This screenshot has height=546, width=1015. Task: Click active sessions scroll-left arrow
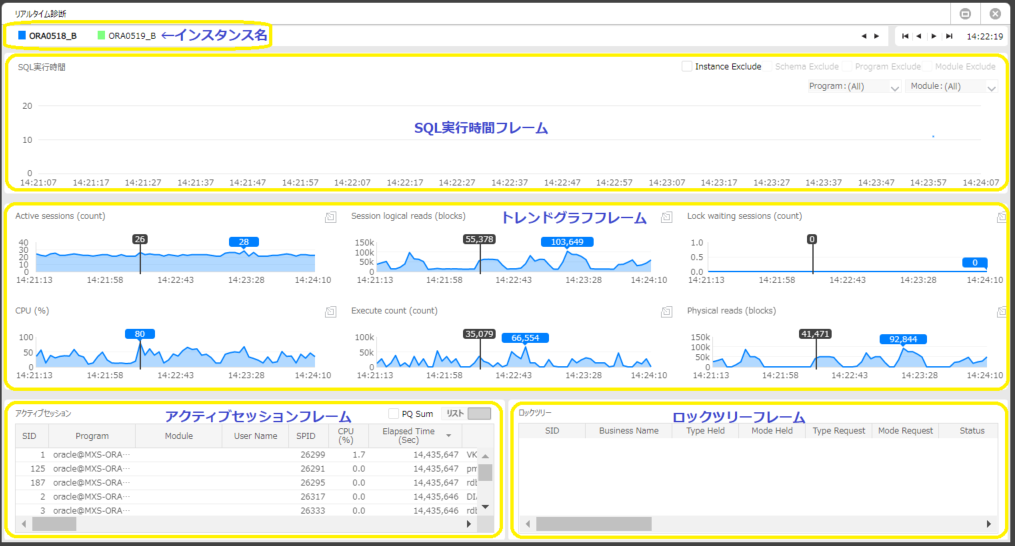click(x=24, y=524)
